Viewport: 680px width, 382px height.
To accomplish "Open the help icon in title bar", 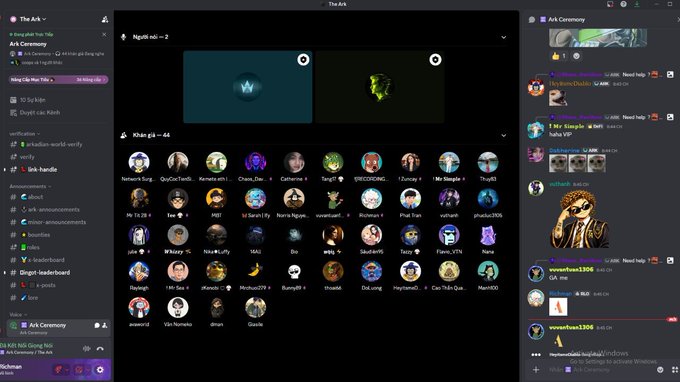I will (623, 4).
